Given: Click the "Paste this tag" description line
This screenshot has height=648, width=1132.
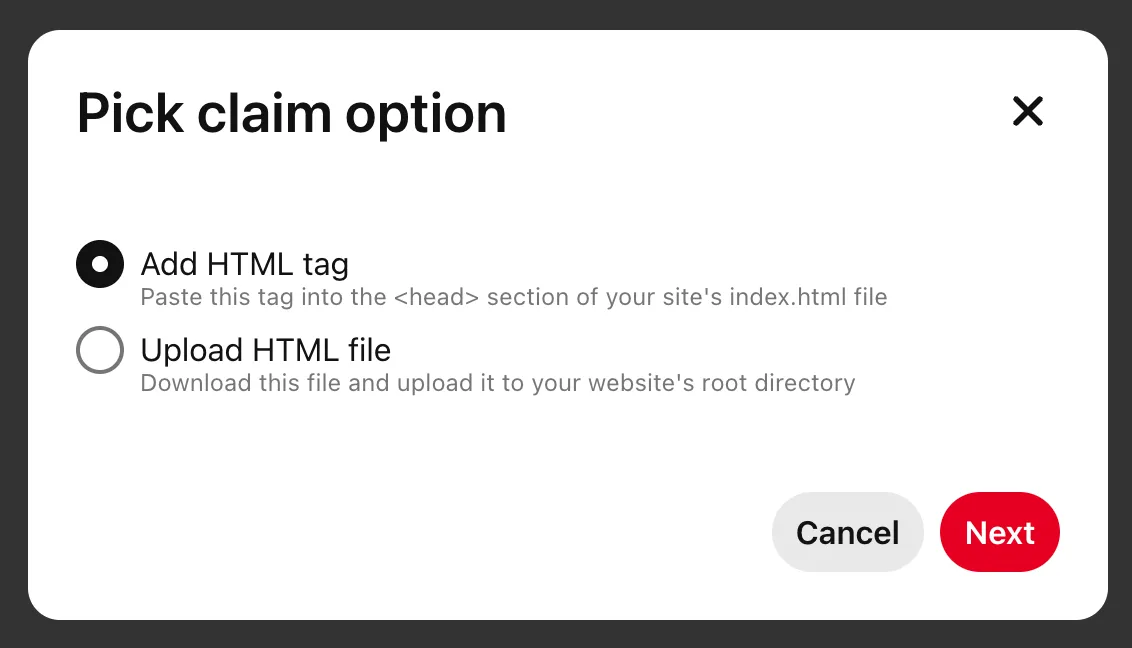Looking at the screenshot, I should coord(513,297).
